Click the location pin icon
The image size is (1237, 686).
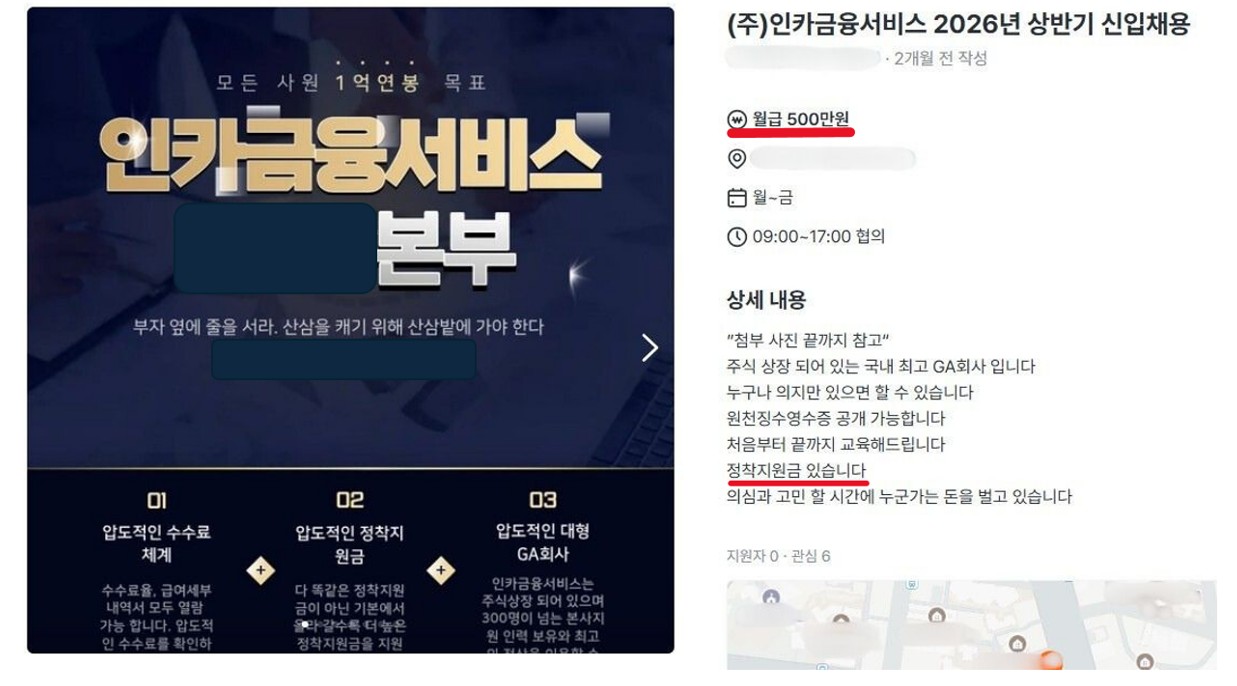737,159
